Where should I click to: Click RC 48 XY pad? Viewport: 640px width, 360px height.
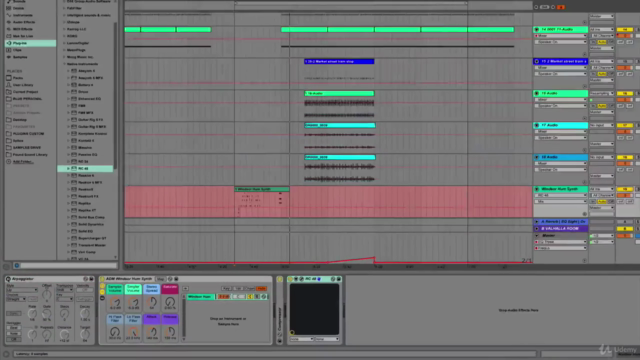tap(314, 309)
